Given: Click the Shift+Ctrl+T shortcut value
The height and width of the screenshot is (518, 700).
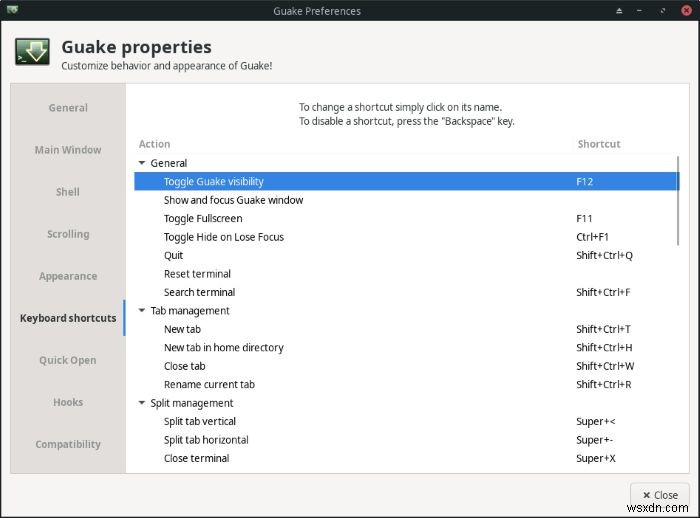Looking at the screenshot, I should (603, 329).
